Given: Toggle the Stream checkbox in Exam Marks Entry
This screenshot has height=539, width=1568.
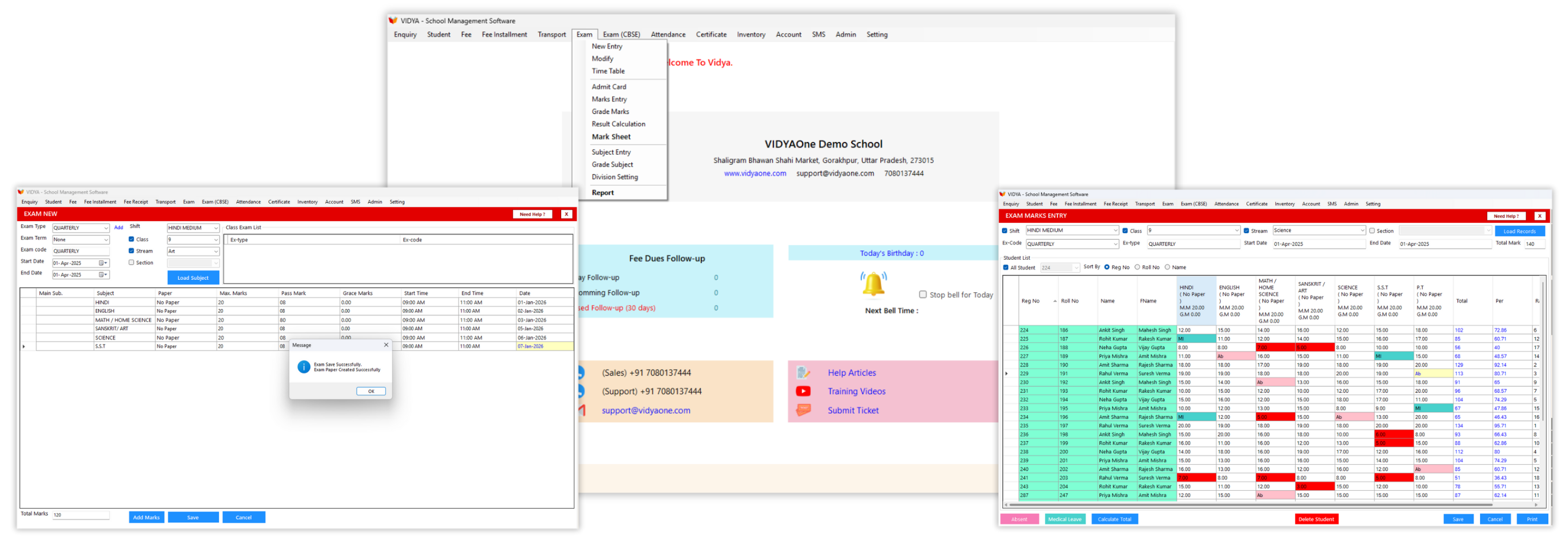Looking at the screenshot, I should point(1246,231).
